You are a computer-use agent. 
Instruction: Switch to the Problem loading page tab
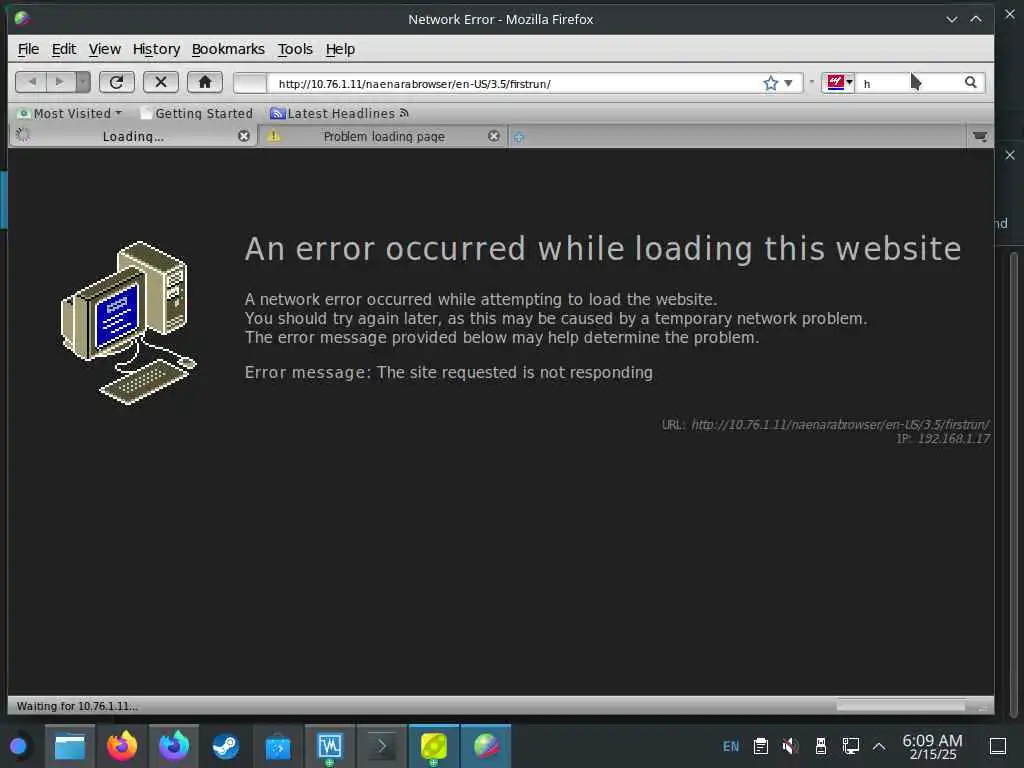(383, 136)
